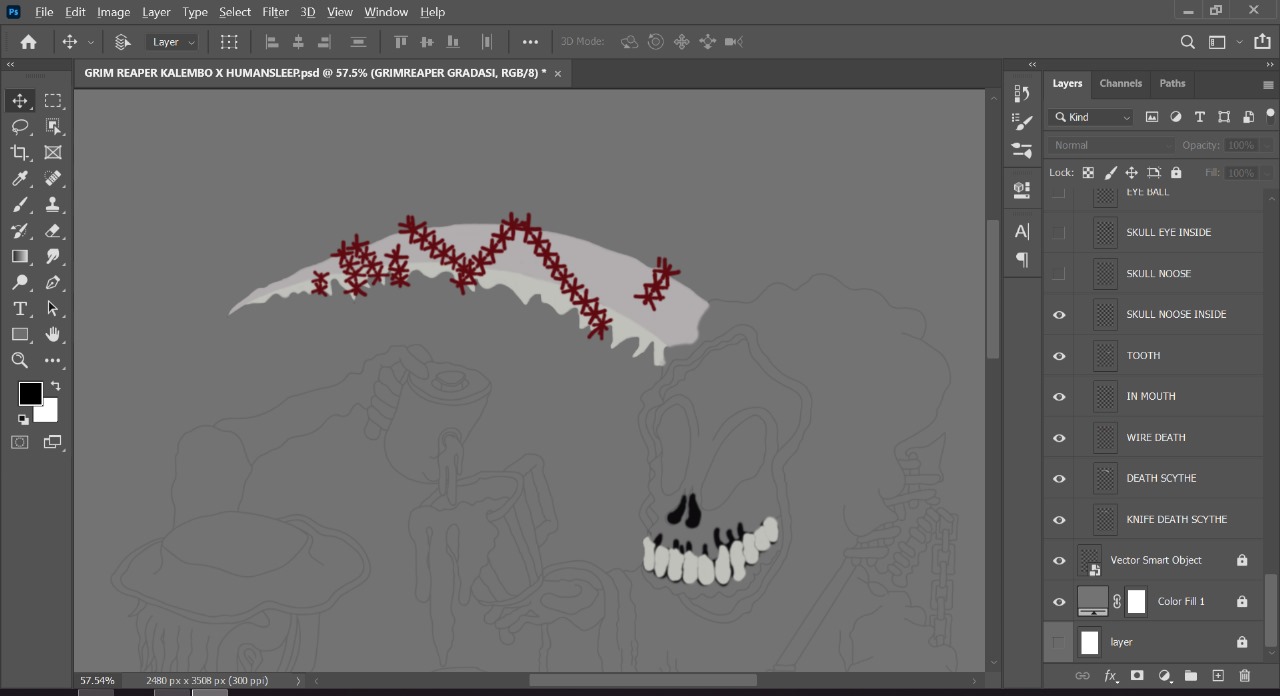This screenshot has width=1280, height=696.
Task: Click the Home button in options bar
Action: [x=29, y=42]
